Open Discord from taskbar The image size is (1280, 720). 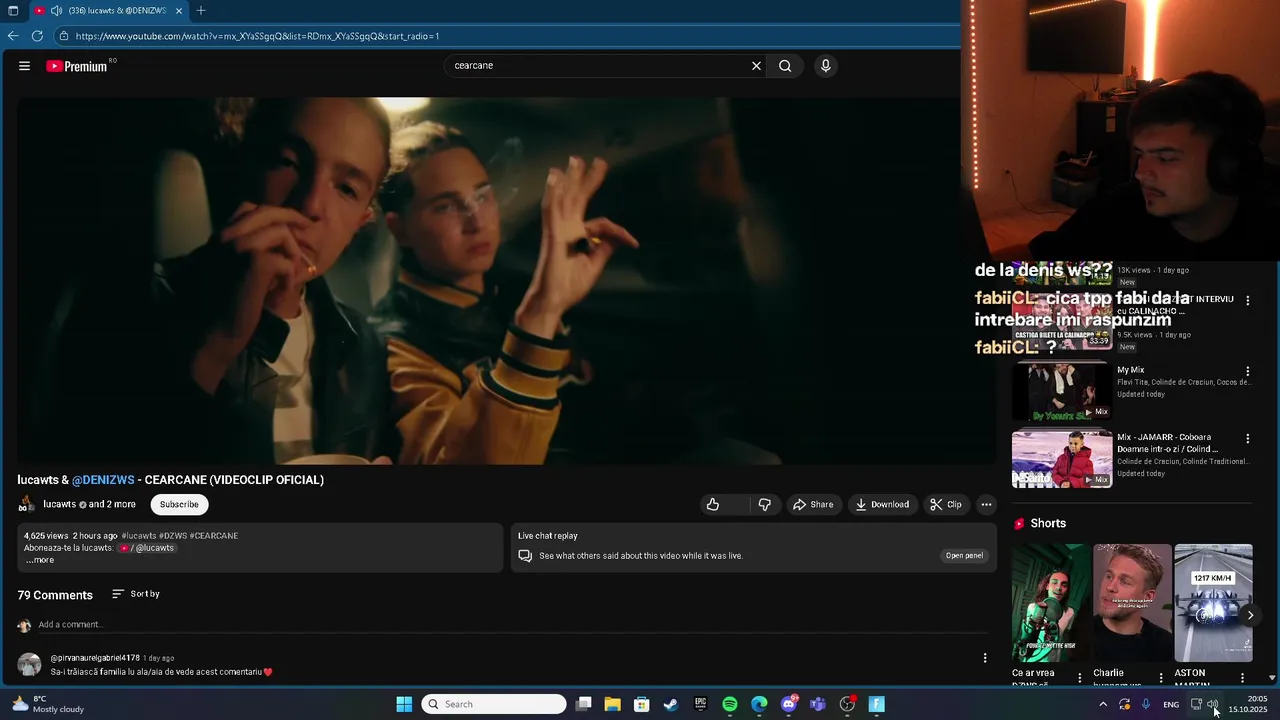click(x=789, y=704)
